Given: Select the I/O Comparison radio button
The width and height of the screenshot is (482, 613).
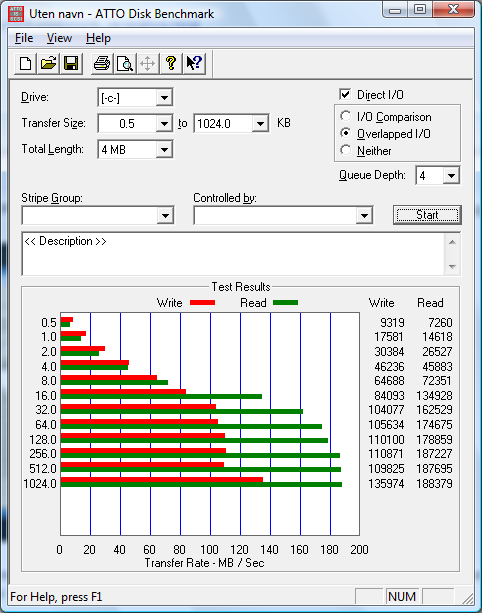Looking at the screenshot, I should [x=346, y=117].
